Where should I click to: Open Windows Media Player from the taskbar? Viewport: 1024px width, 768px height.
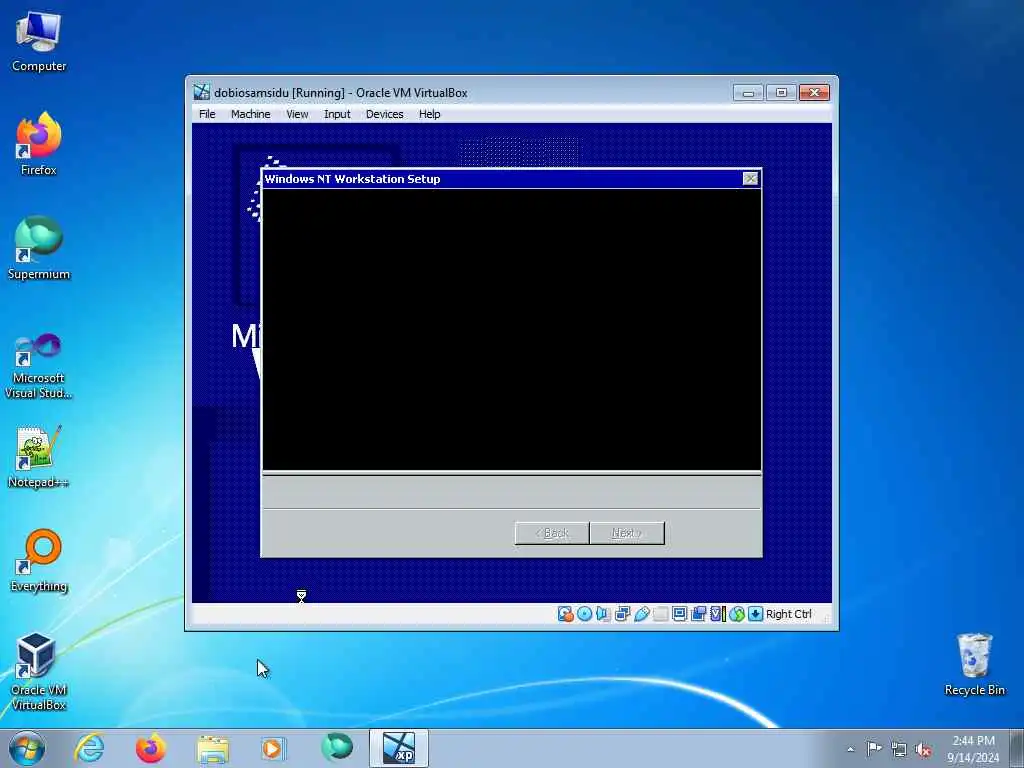(274, 748)
